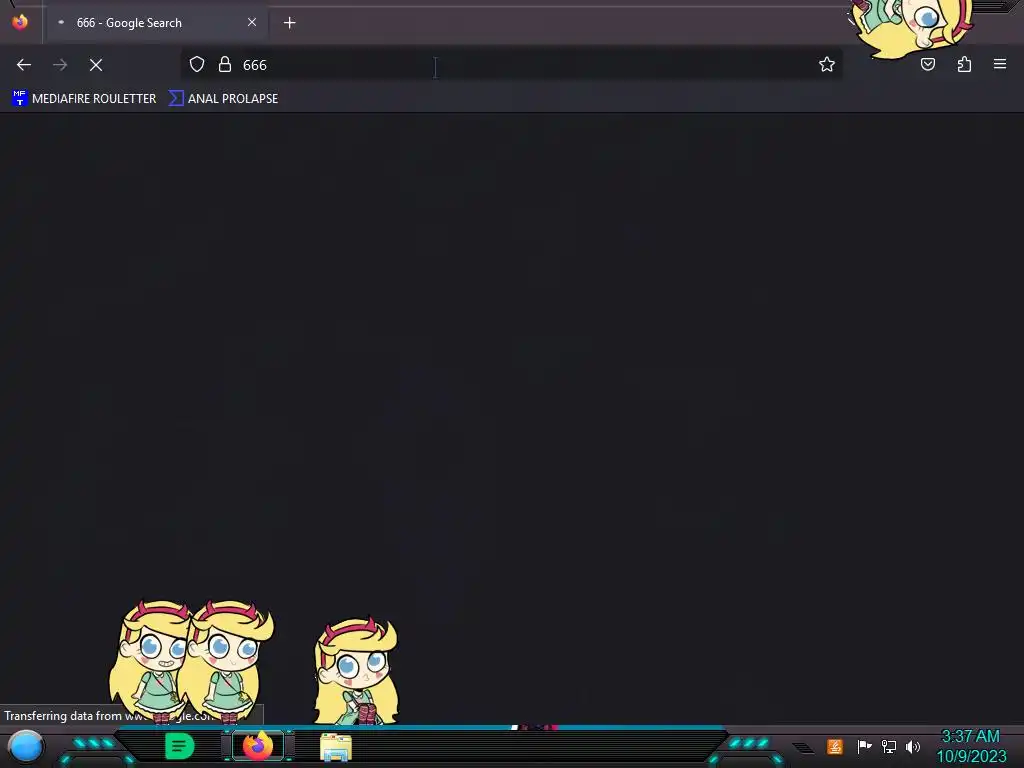1024x768 pixels.
Task: Open the second bookmark in the bookmarks toolbar
Action: click(223, 99)
